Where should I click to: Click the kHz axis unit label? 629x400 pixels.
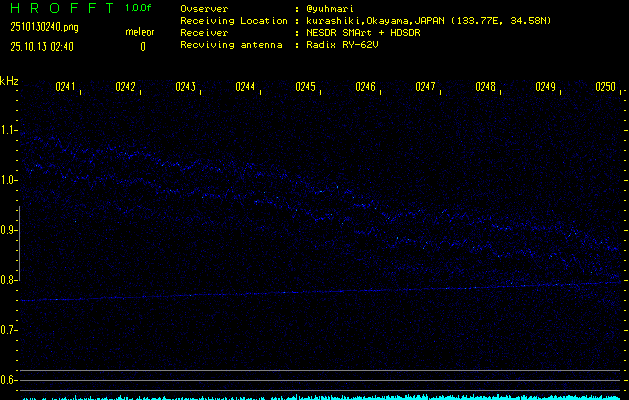click(x=9, y=81)
